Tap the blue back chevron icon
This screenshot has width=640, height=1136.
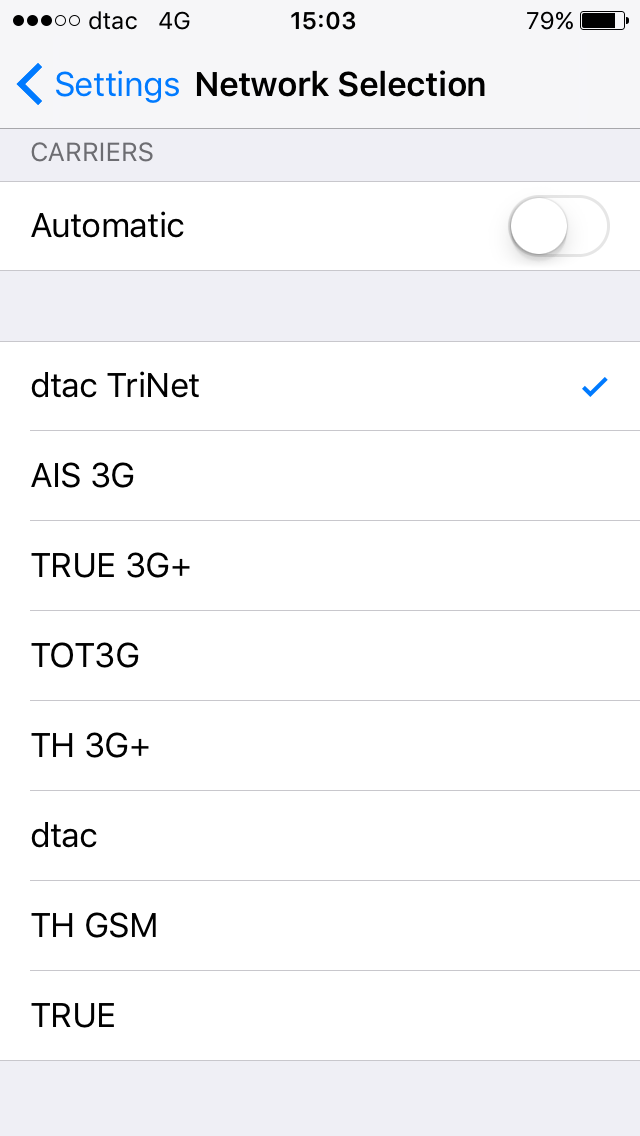(30, 85)
